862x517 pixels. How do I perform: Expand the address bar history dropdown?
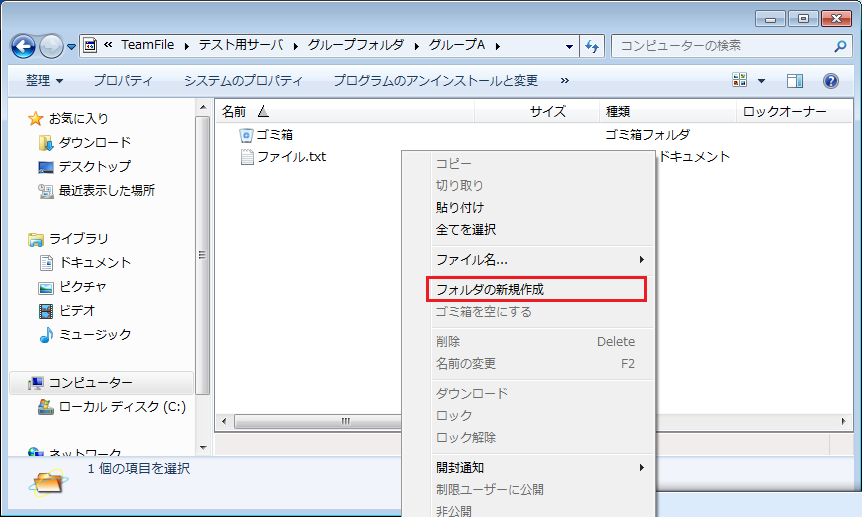pos(569,46)
